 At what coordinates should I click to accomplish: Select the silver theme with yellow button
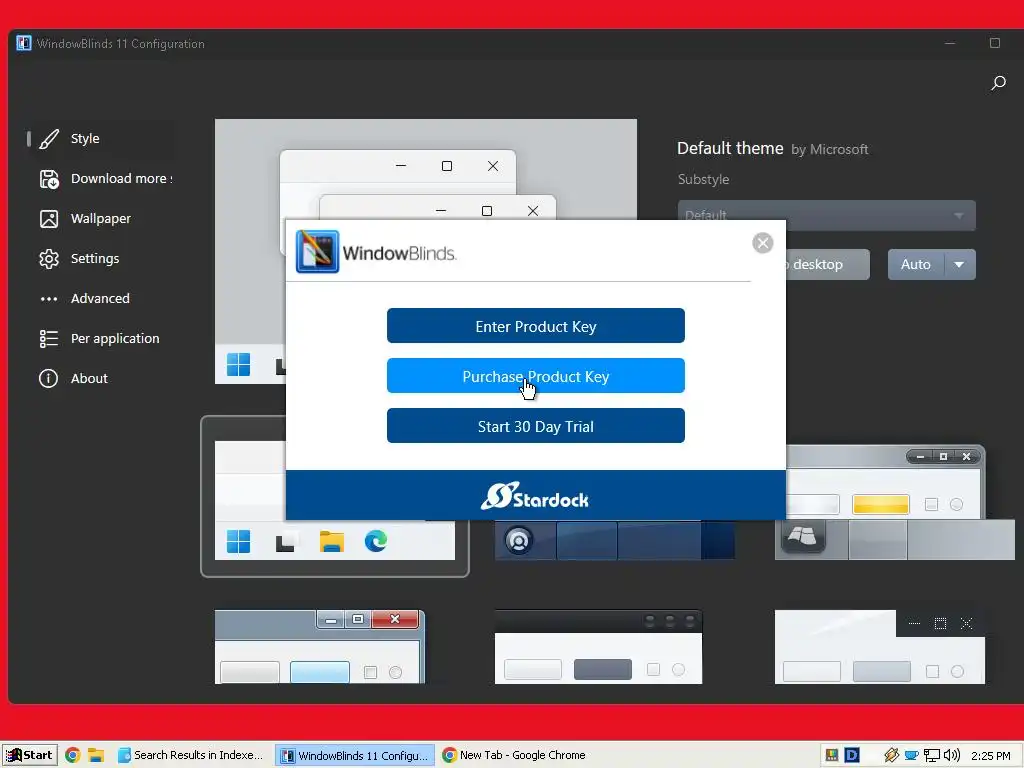point(895,503)
